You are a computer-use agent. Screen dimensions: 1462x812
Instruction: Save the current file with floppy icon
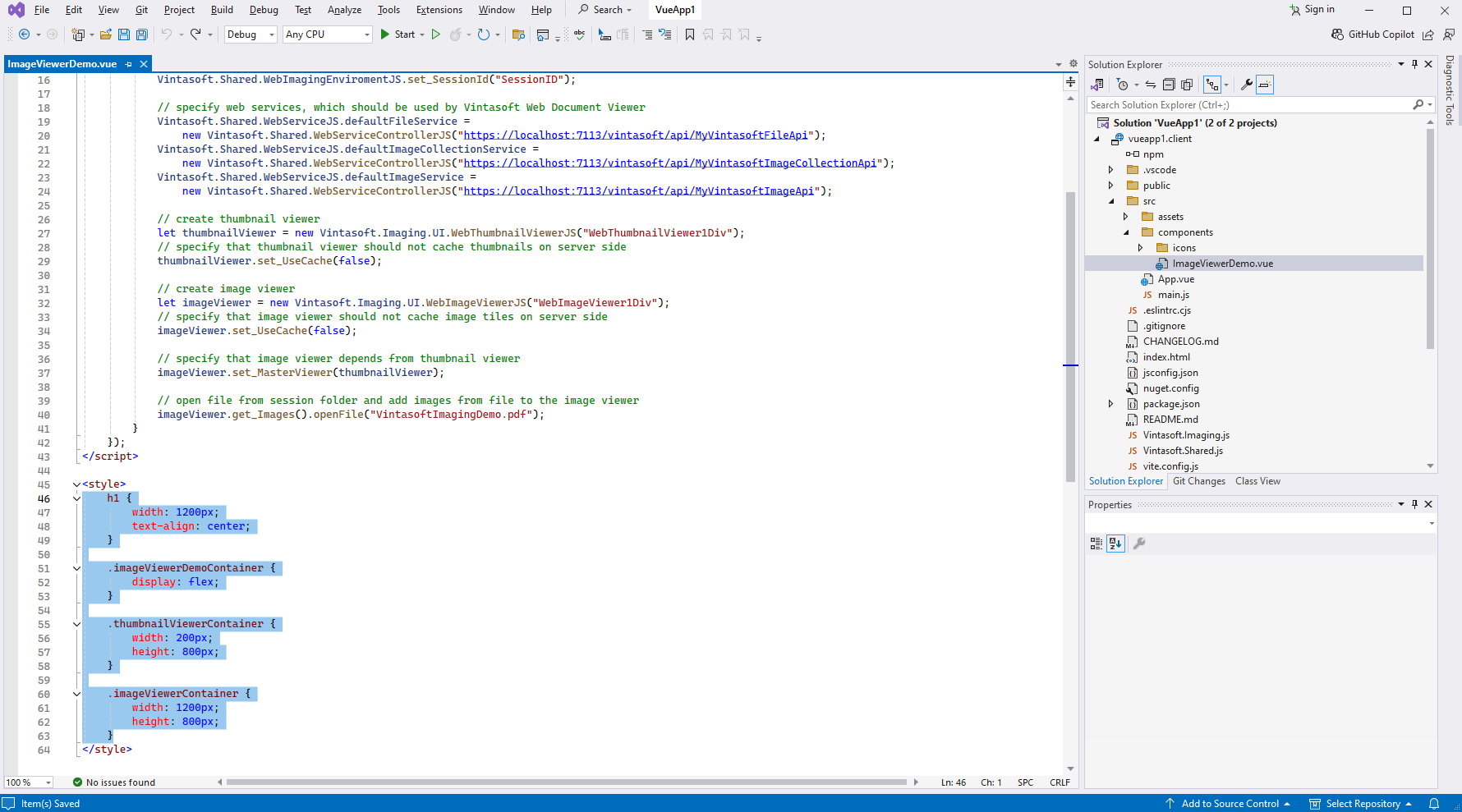tap(124, 34)
